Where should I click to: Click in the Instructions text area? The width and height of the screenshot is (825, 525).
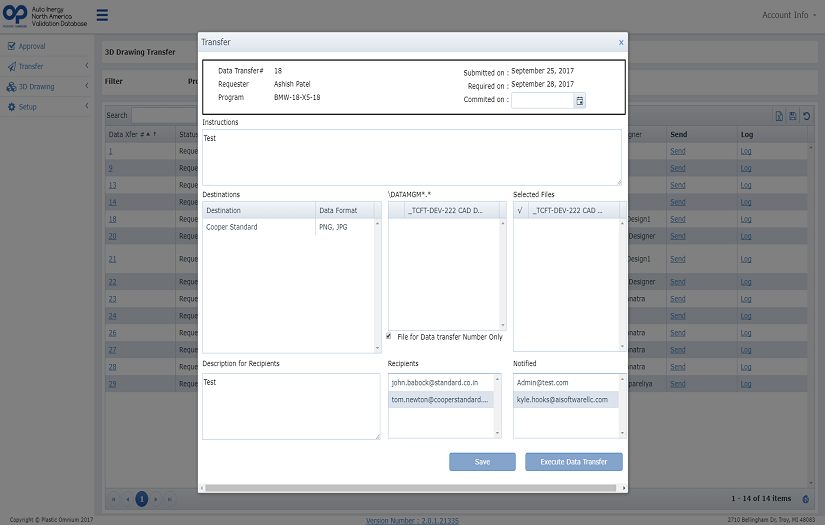click(411, 157)
